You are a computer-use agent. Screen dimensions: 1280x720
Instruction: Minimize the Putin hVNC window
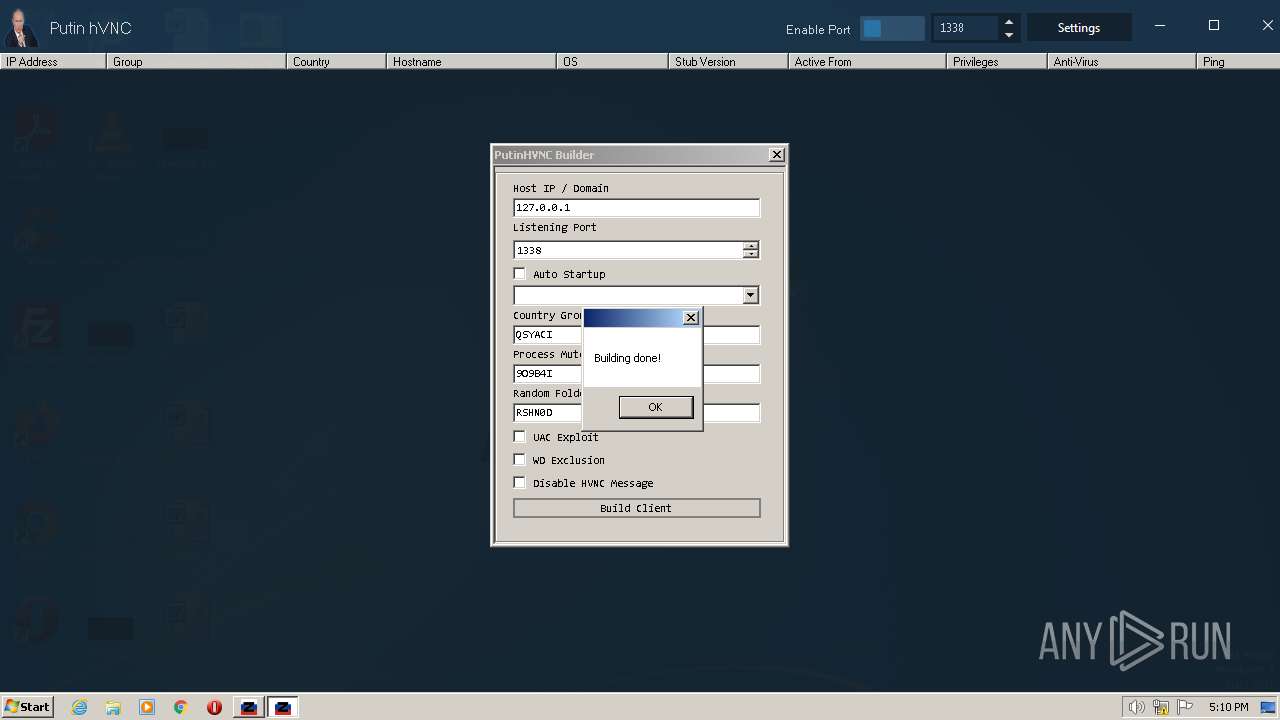click(1160, 26)
